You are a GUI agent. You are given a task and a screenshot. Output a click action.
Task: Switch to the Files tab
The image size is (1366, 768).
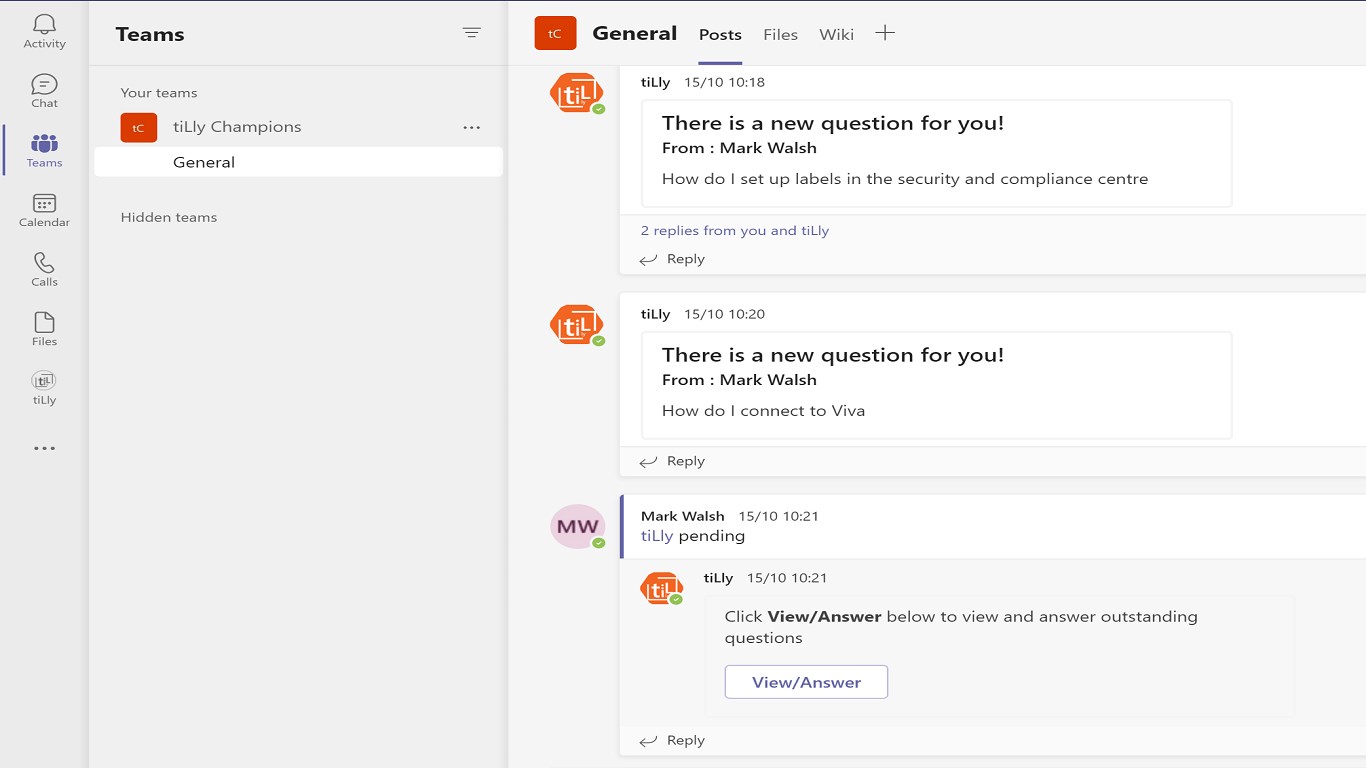780,35
